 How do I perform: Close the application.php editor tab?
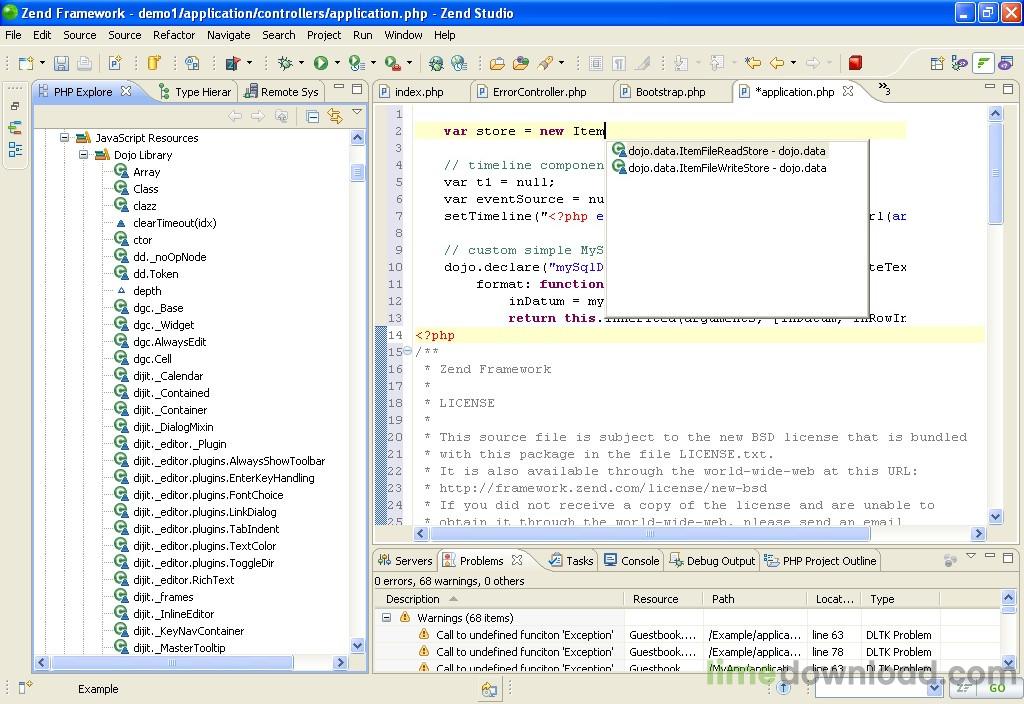click(x=848, y=91)
